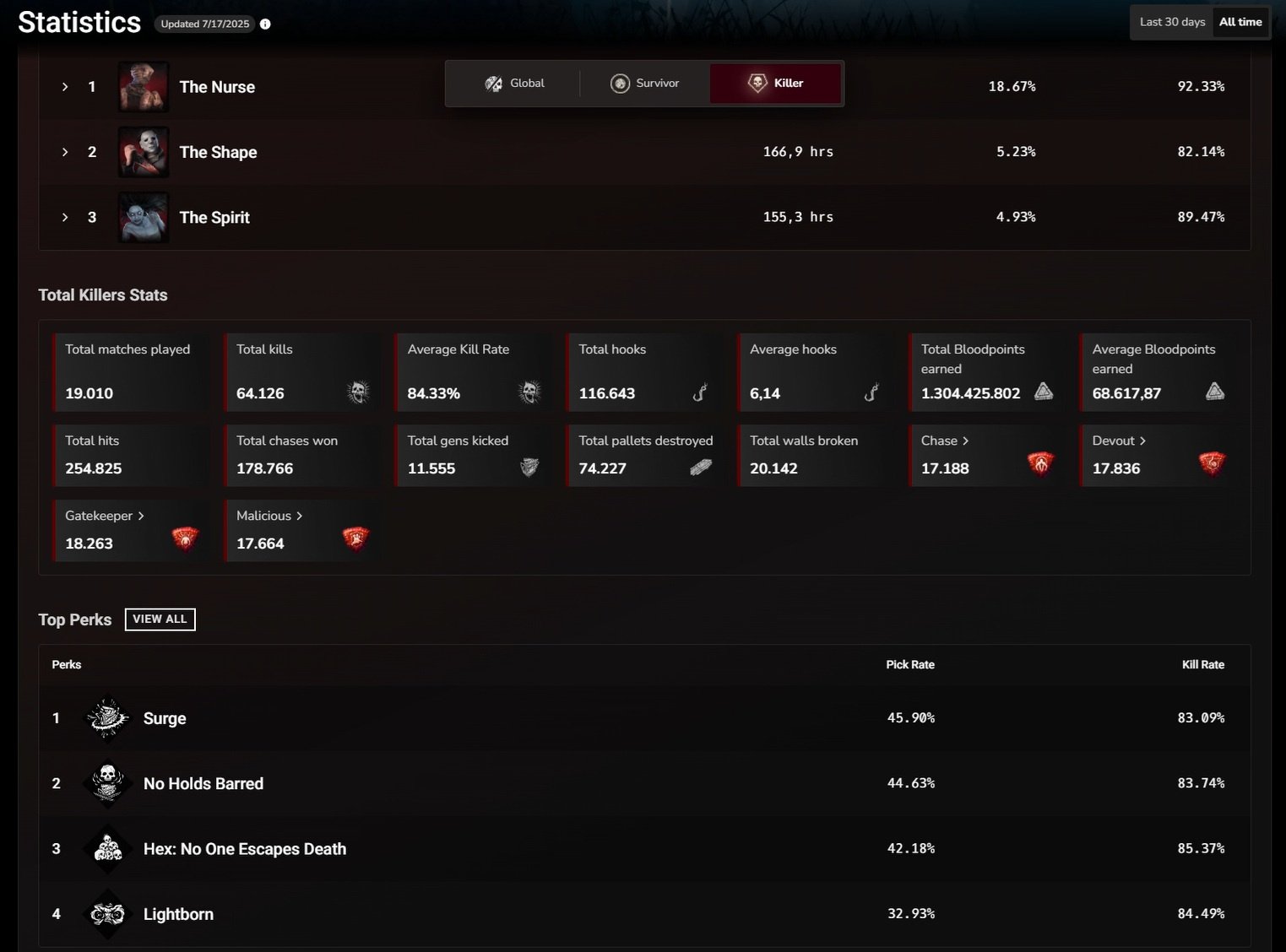Image resolution: width=1286 pixels, height=952 pixels.
Task: Open the Devout emblem details link
Action: pos(1119,441)
